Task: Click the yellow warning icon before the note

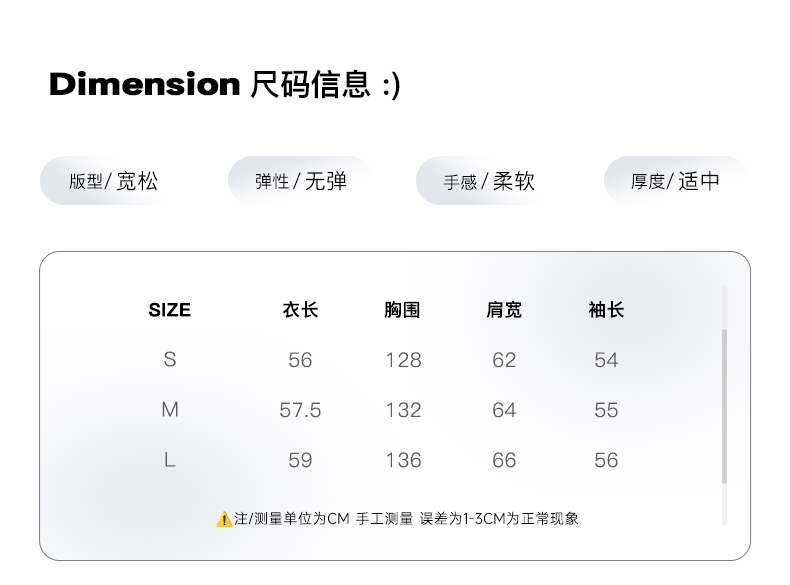Action: click(224, 519)
